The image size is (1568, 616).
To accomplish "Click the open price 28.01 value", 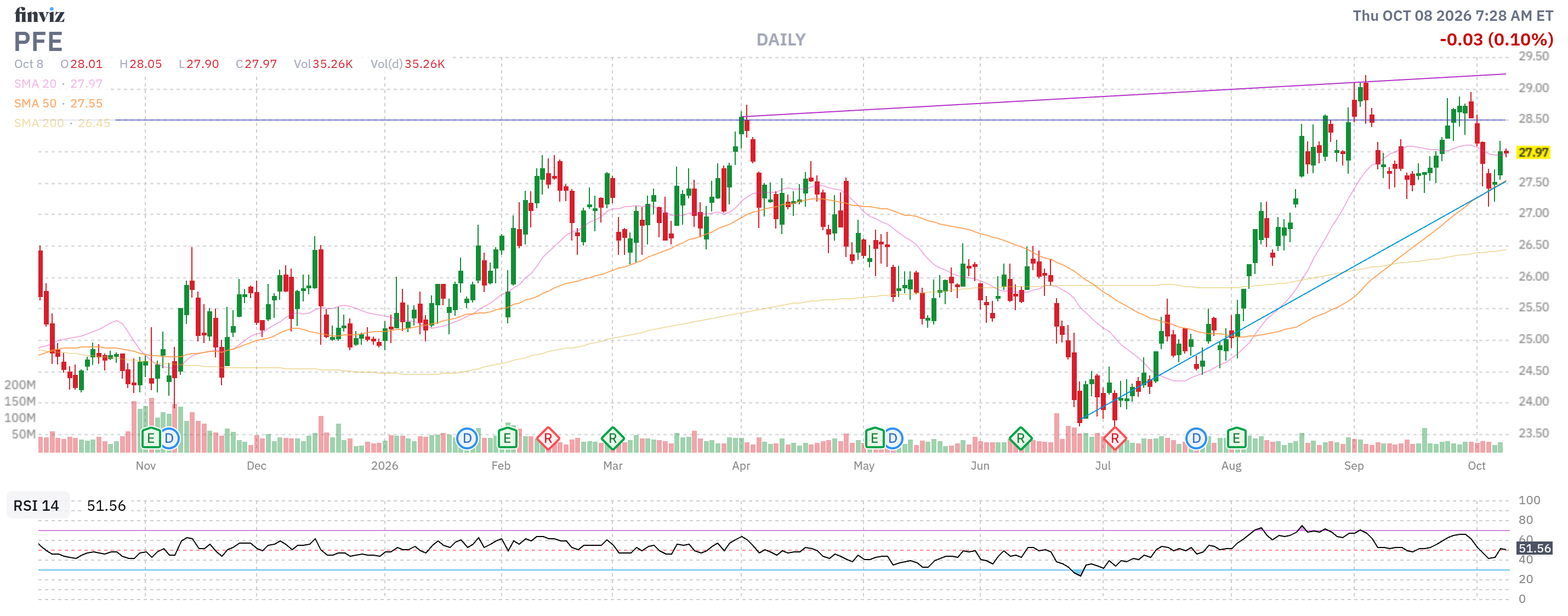I will tap(86, 64).
